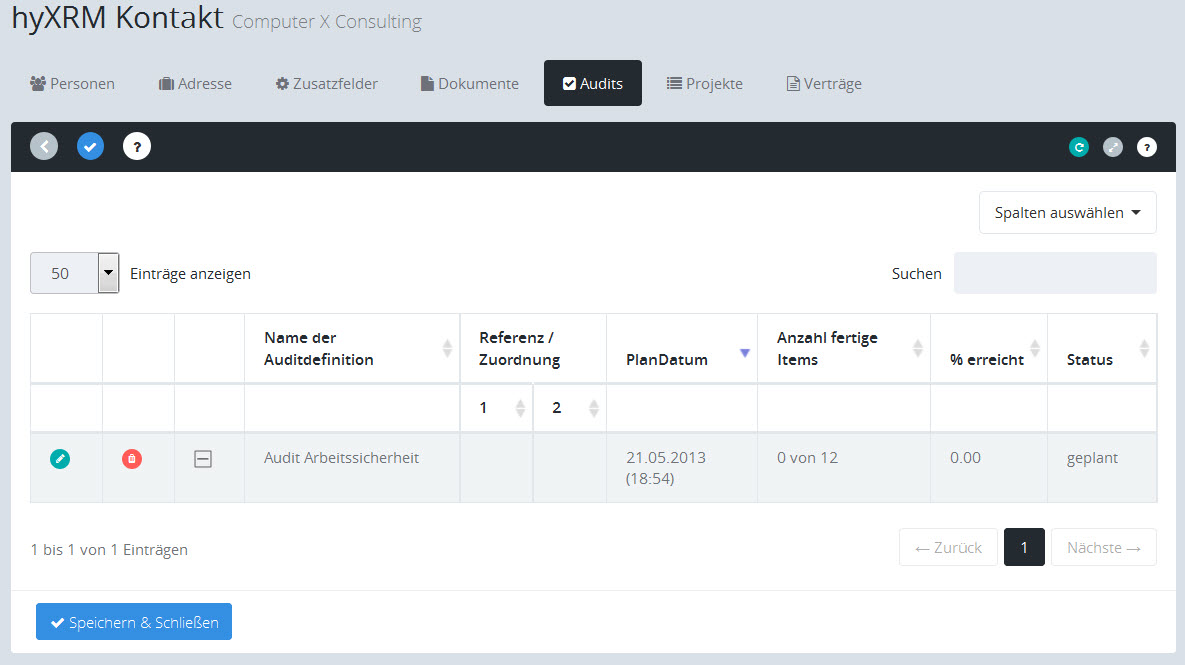Viewport: 1185px width, 665px height.
Task: Go to page 1 in pagination
Action: (1024, 547)
